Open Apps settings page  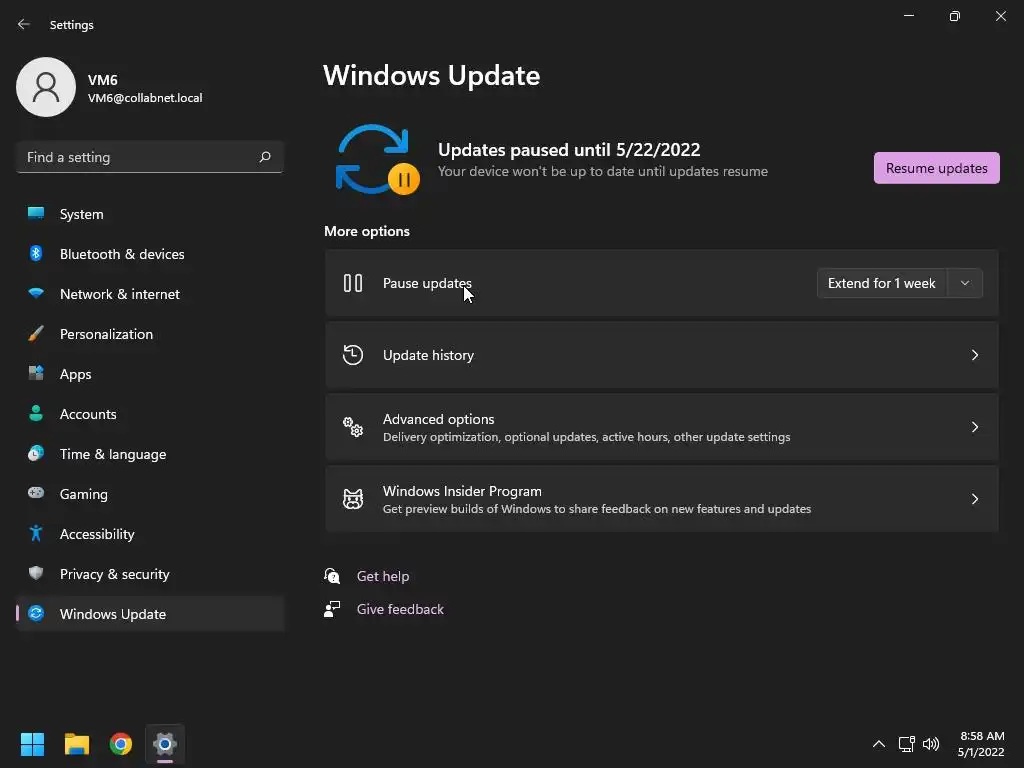[x=150, y=374]
